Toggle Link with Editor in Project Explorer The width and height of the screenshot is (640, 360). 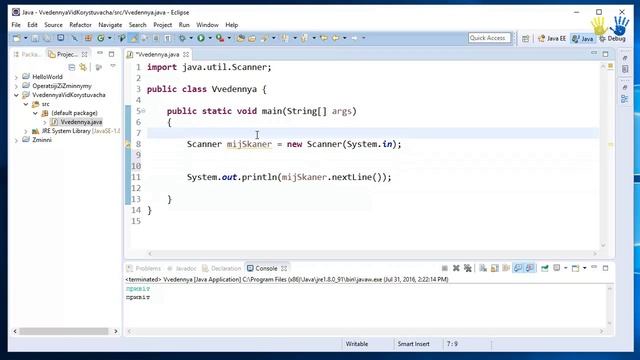coord(83,67)
